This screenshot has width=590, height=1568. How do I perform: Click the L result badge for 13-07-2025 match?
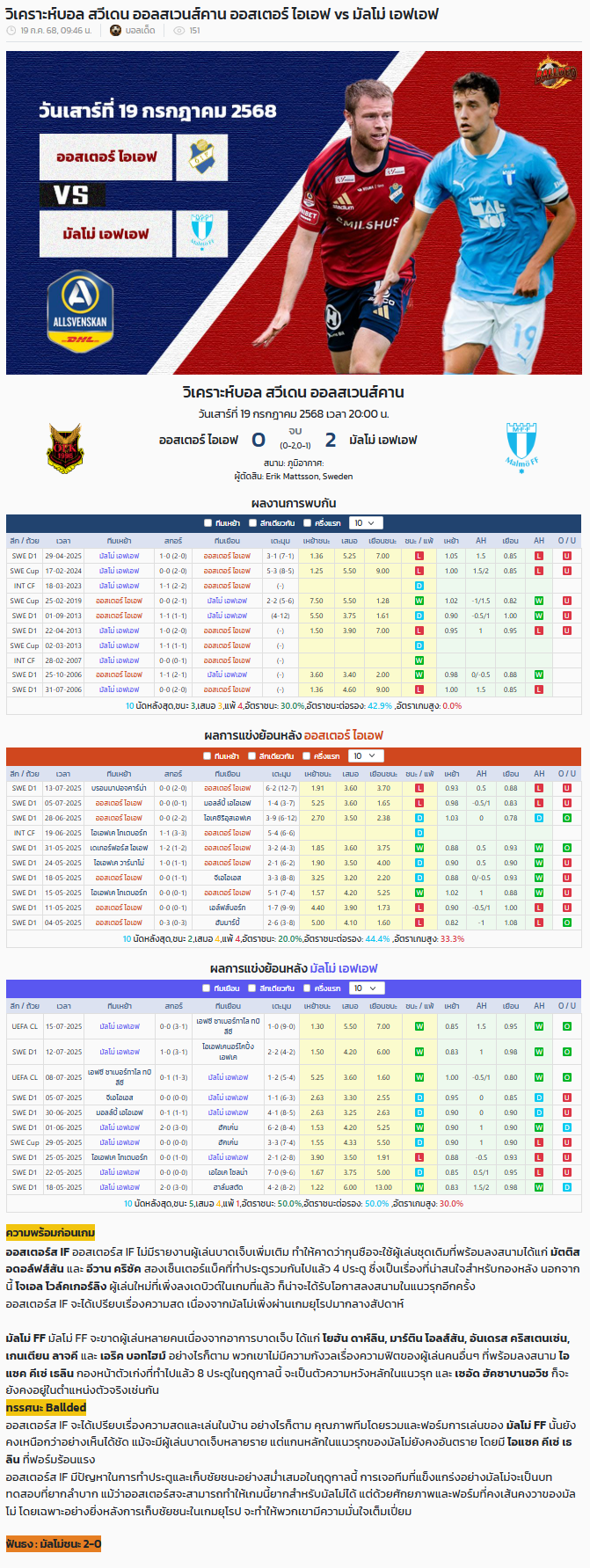[419, 788]
